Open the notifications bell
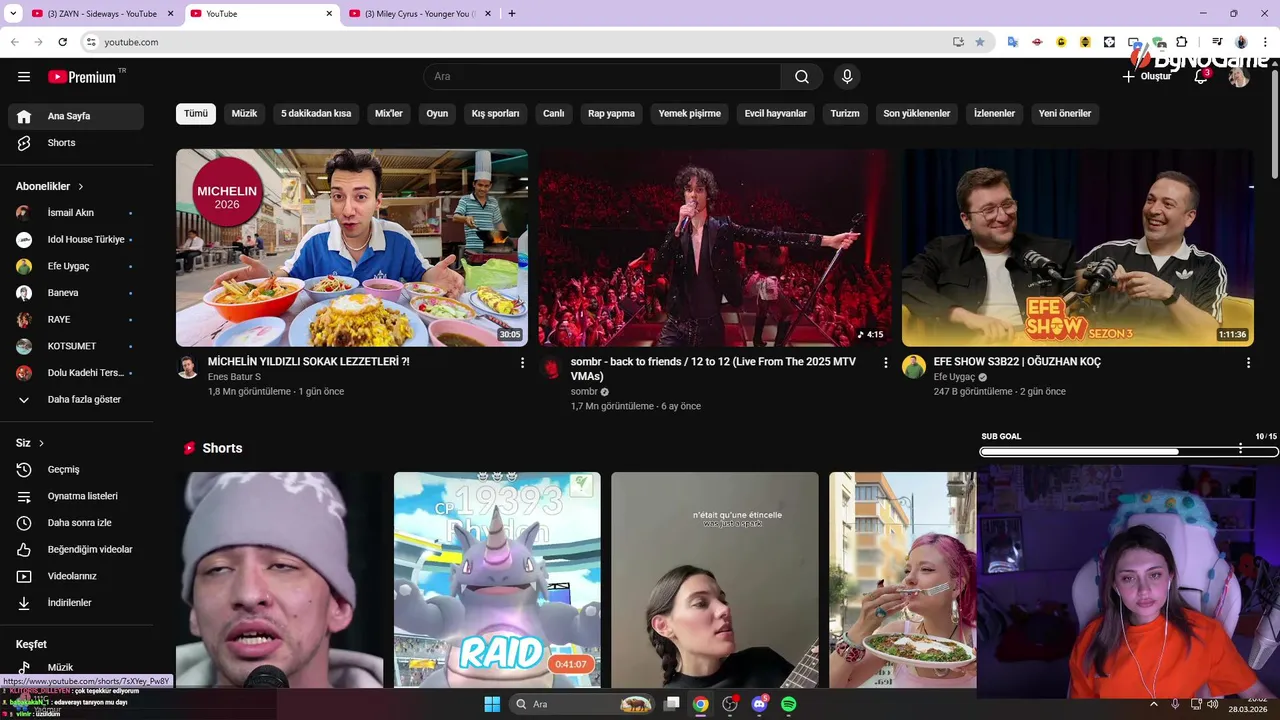The height and width of the screenshot is (720, 1280). [1201, 77]
